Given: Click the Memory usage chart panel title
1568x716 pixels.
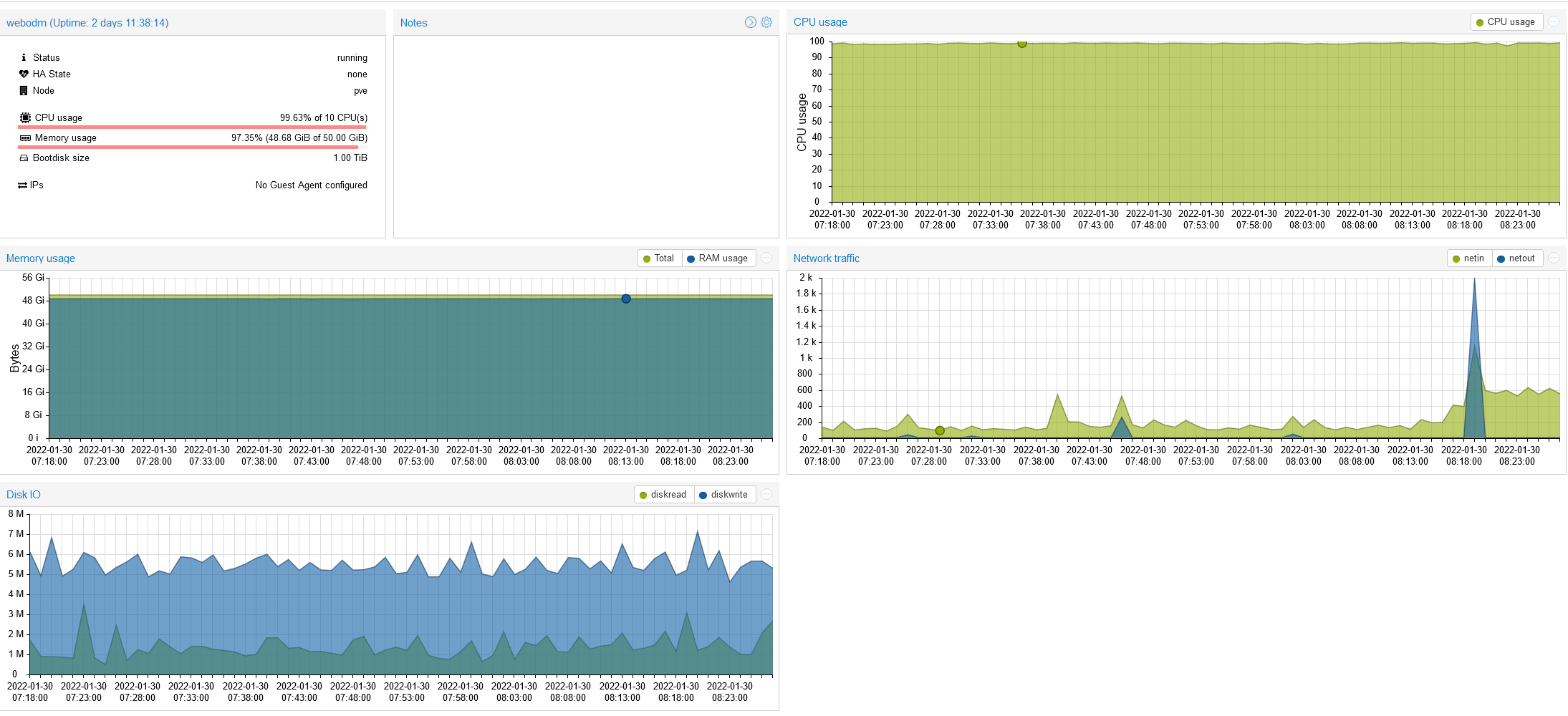Looking at the screenshot, I should [x=41, y=258].
